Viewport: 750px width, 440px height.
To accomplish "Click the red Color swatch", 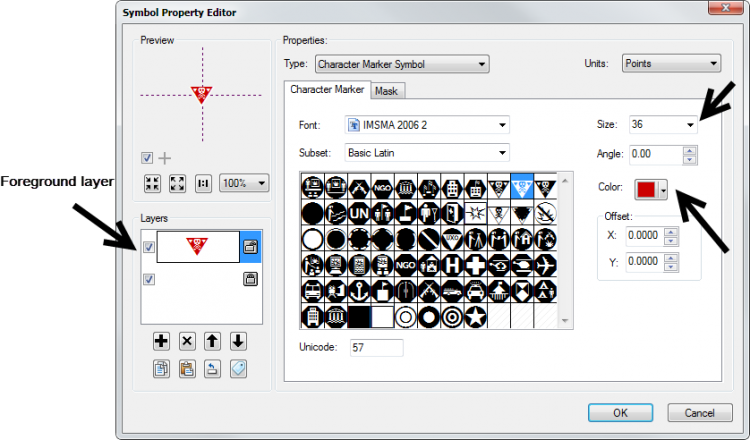I will (x=645, y=190).
